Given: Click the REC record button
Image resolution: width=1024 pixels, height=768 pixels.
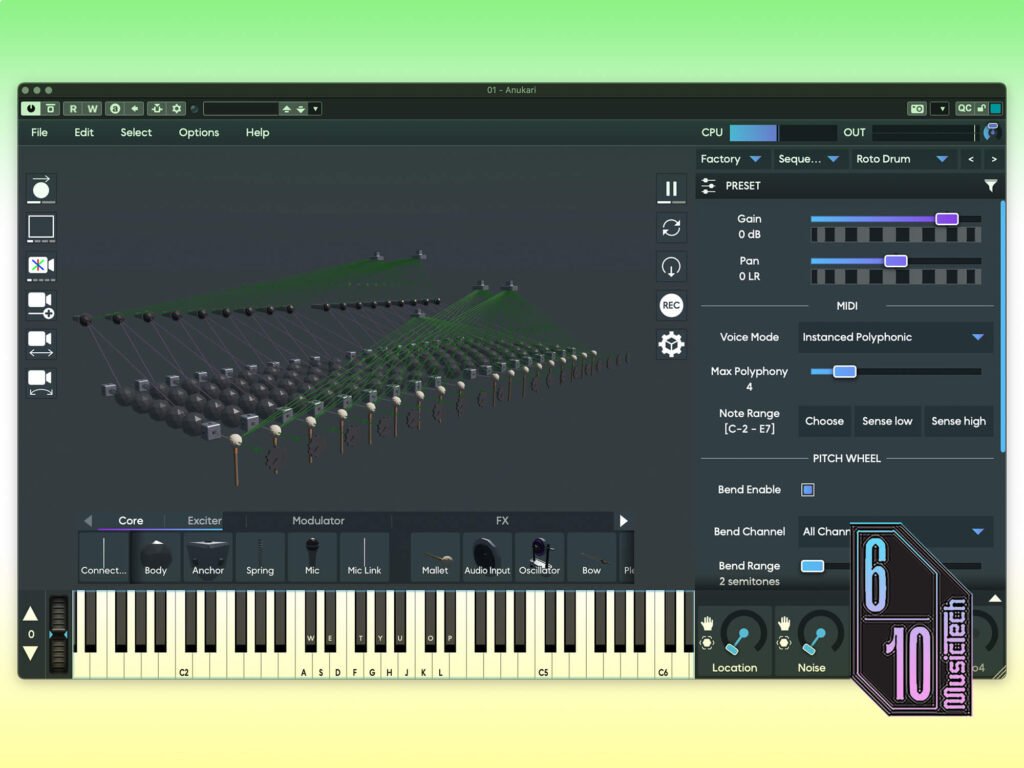Looking at the screenshot, I should [671, 305].
